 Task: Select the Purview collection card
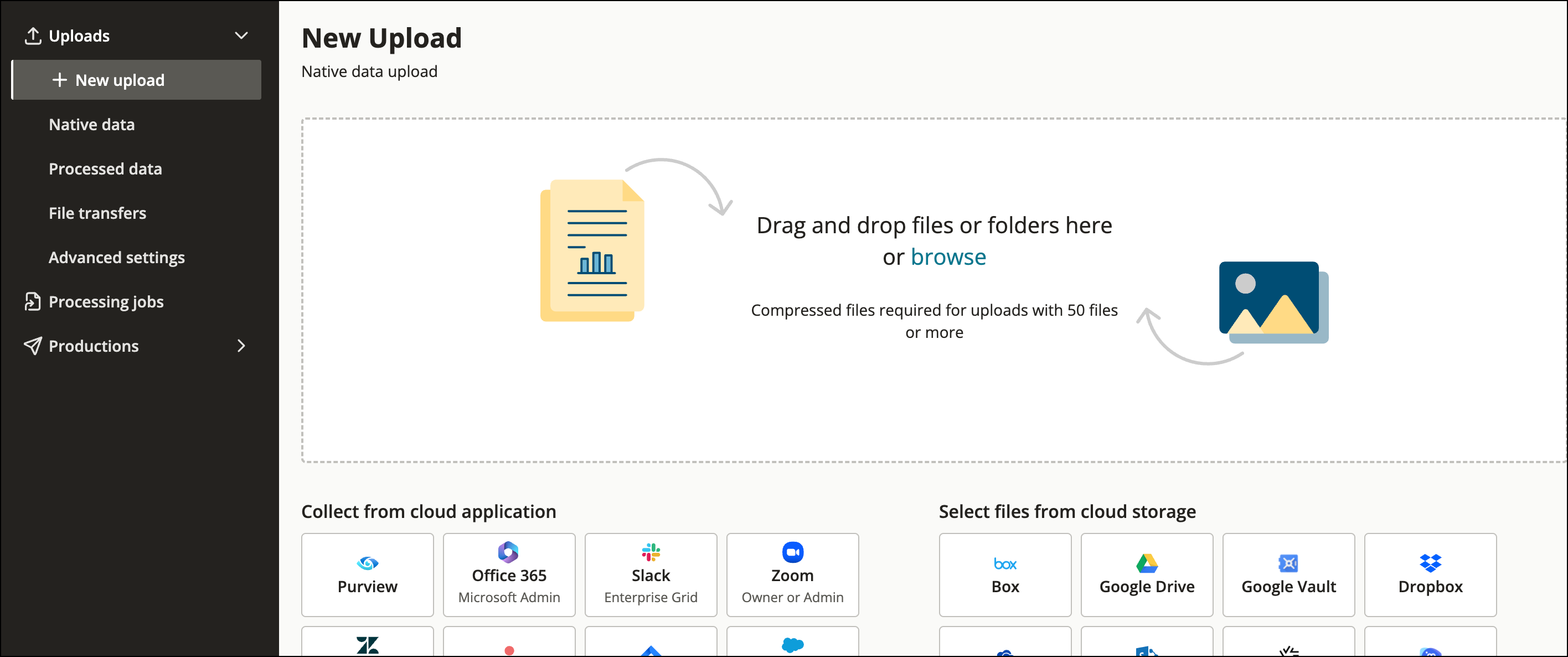pos(368,575)
